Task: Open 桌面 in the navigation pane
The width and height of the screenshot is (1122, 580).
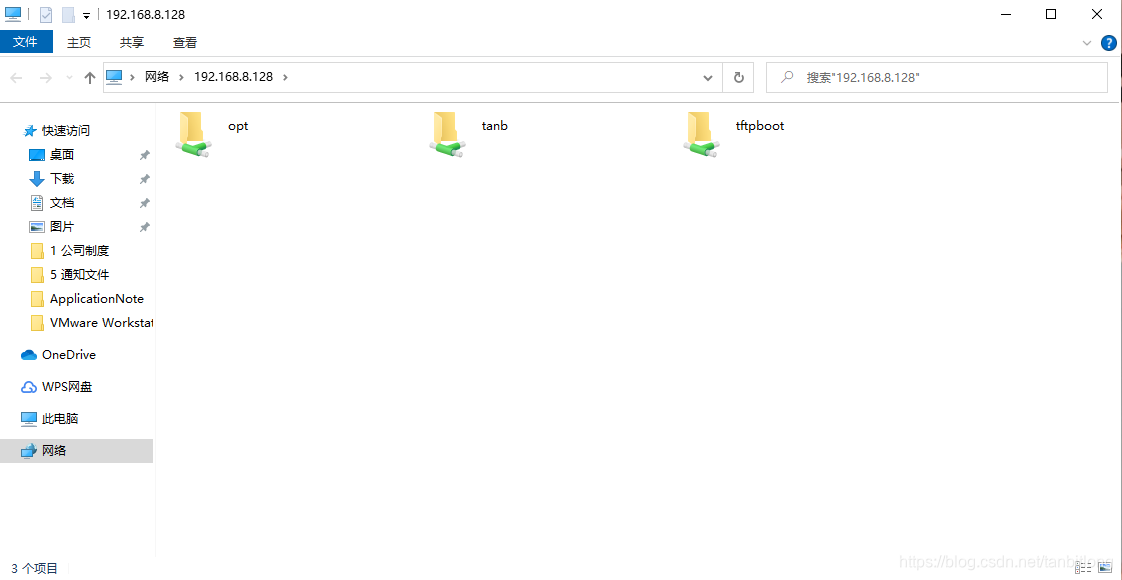Action: (x=62, y=154)
